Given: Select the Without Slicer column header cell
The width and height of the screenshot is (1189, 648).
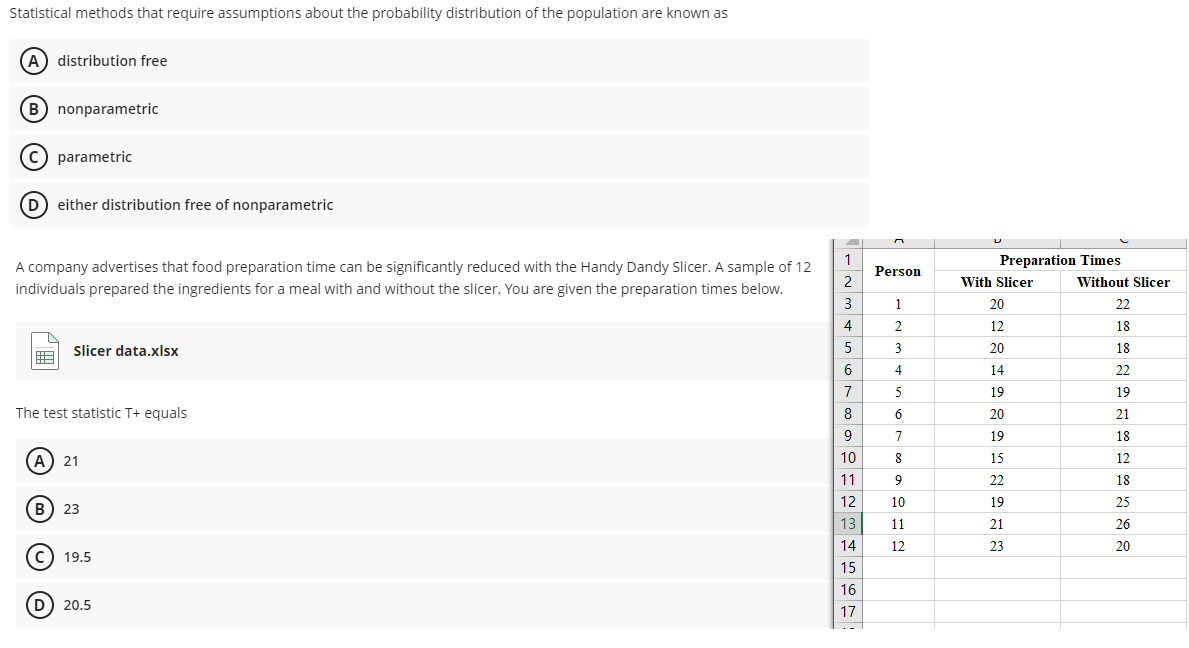Looking at the screenshot, I should 1123,282.
